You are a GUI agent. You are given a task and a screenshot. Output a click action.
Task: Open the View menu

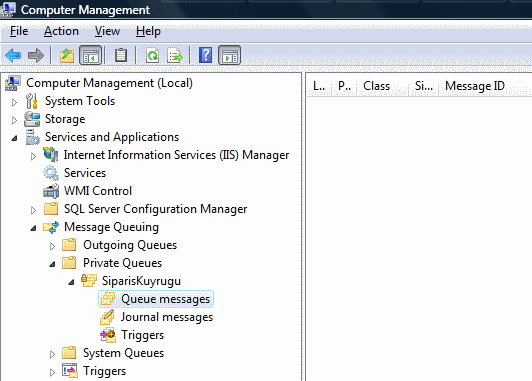point(107,31)
